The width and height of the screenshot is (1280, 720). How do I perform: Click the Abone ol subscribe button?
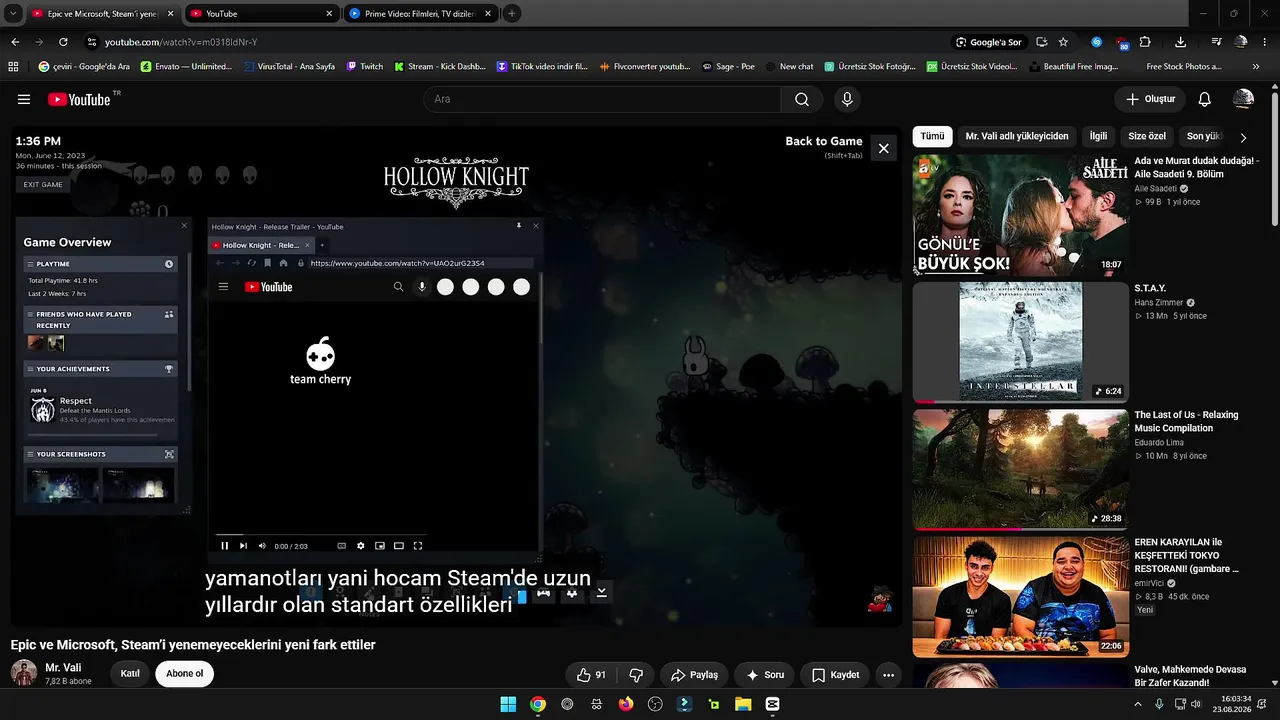coord(184,674)
